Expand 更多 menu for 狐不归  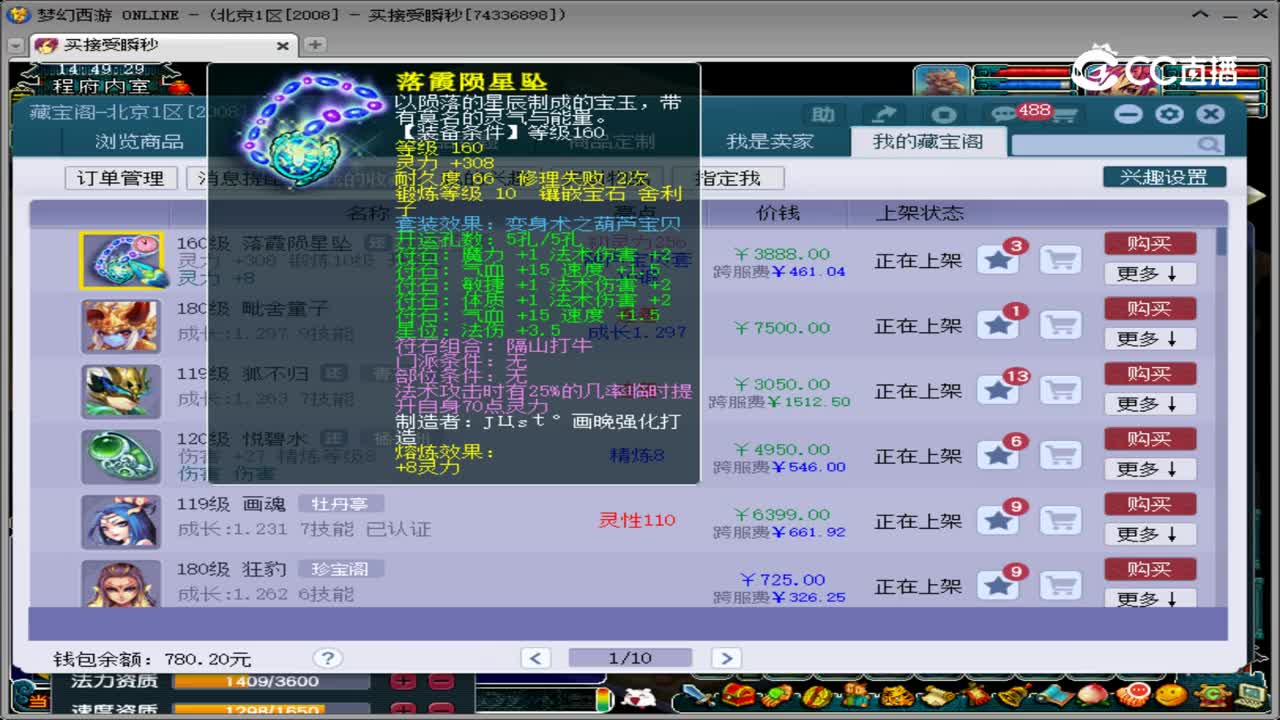point(1150,404)
